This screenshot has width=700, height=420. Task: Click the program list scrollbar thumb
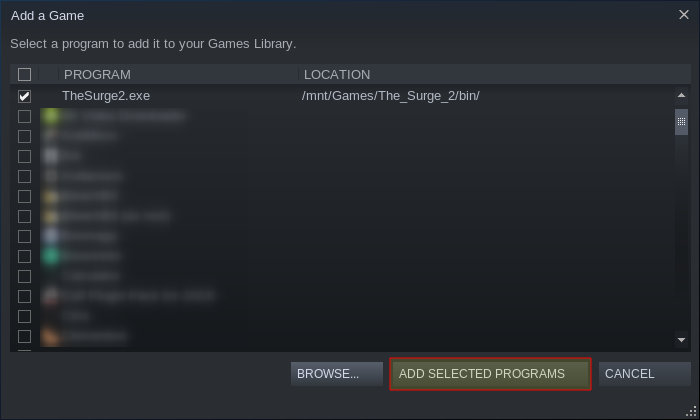point(681,121)
